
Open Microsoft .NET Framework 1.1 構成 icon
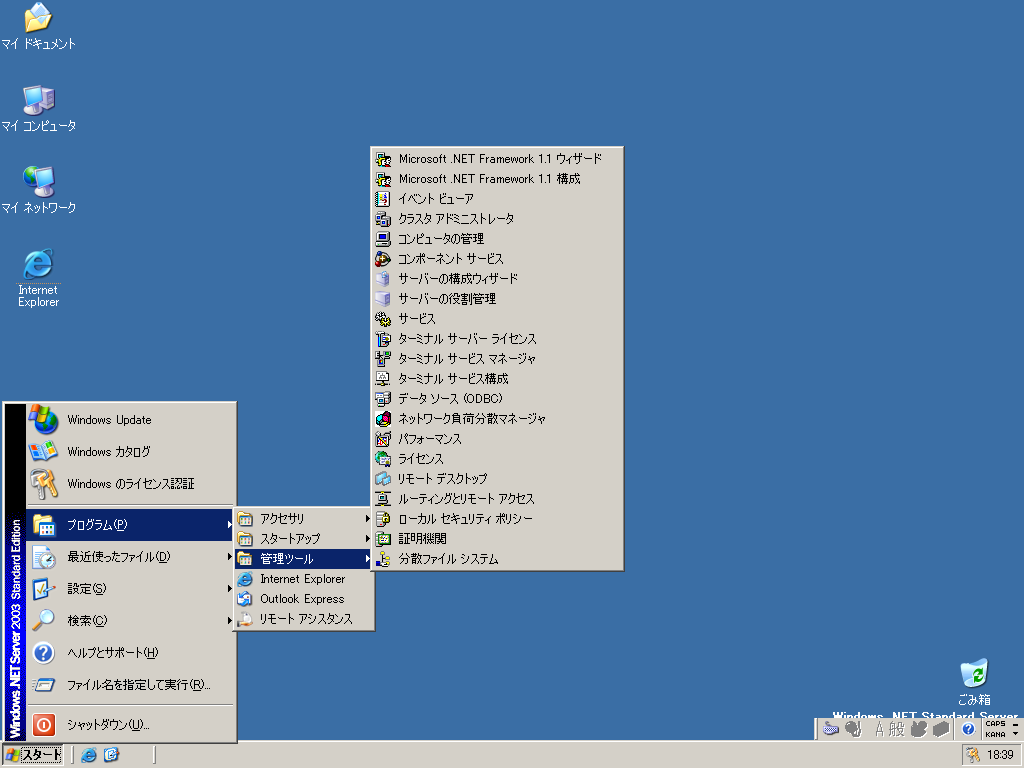(383, 179)
